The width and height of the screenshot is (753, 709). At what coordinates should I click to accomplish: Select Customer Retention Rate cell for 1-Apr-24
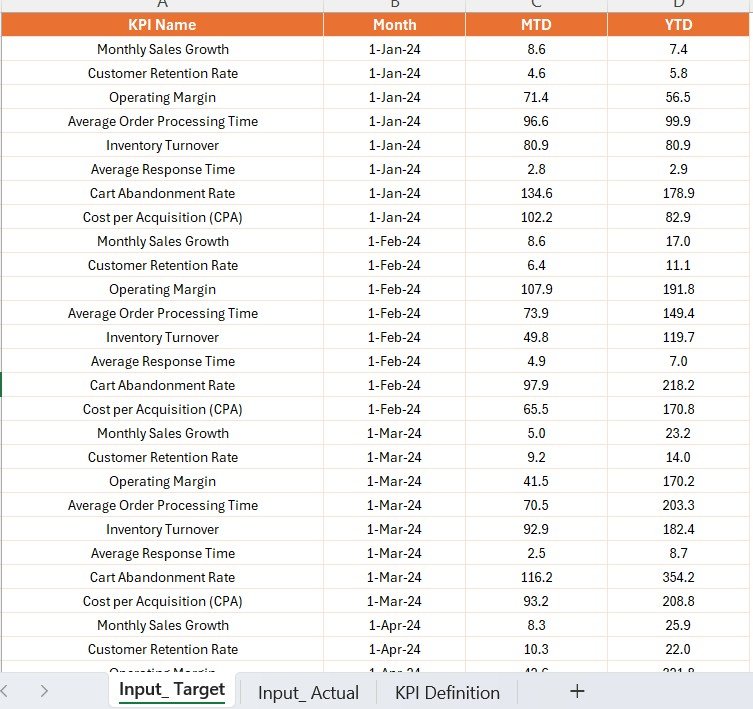click(x=162, y=649)
